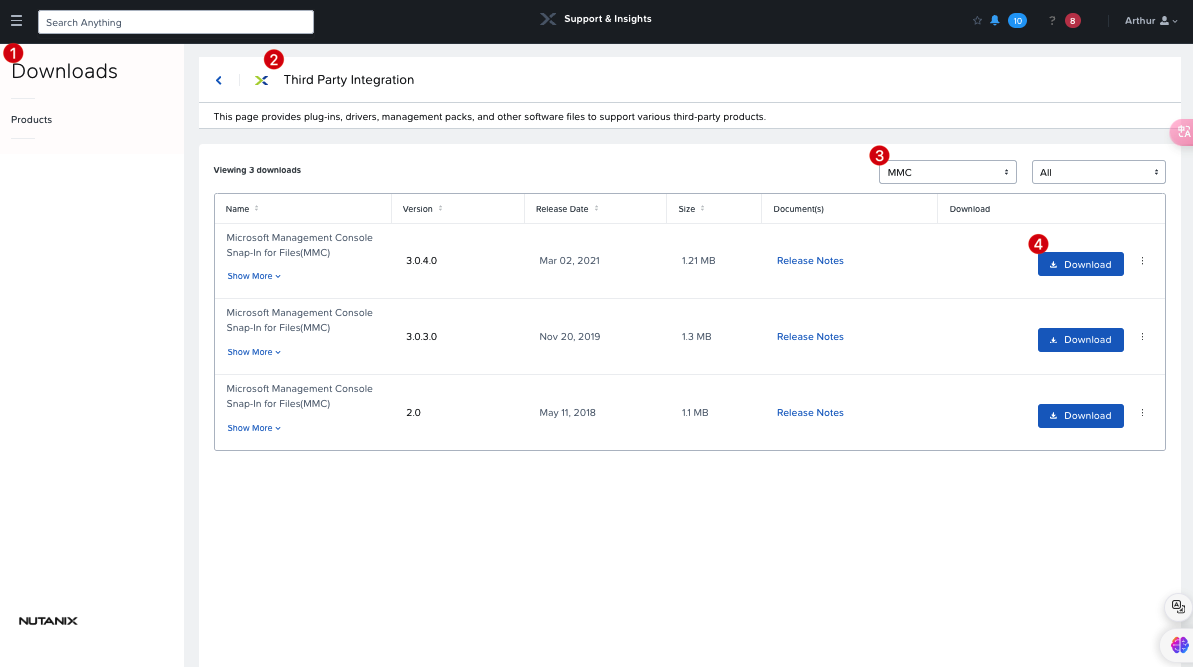
Task: Expand Show More for version 3.0.4.0
Action: 254,276
